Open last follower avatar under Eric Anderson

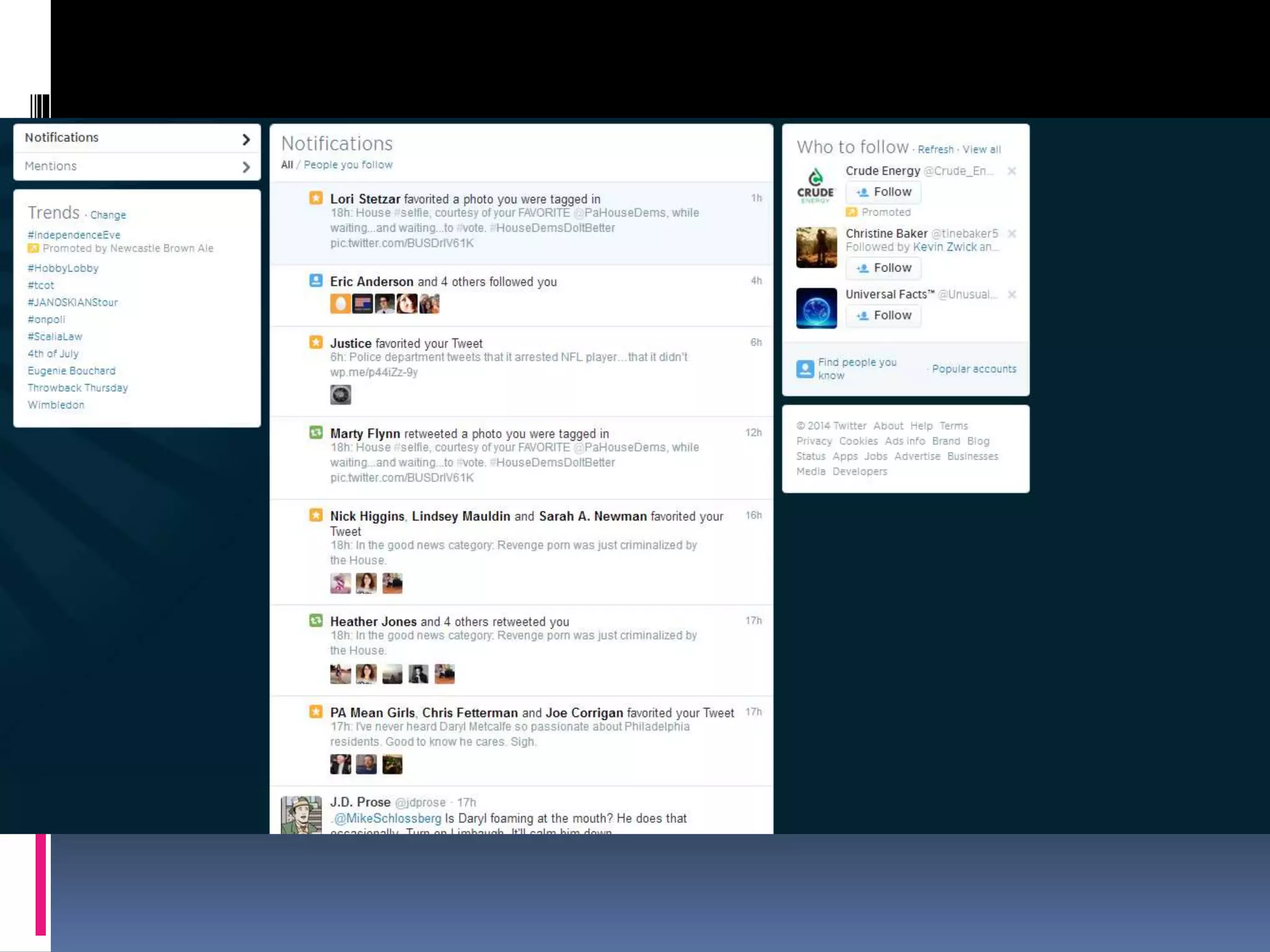point(429,304)
